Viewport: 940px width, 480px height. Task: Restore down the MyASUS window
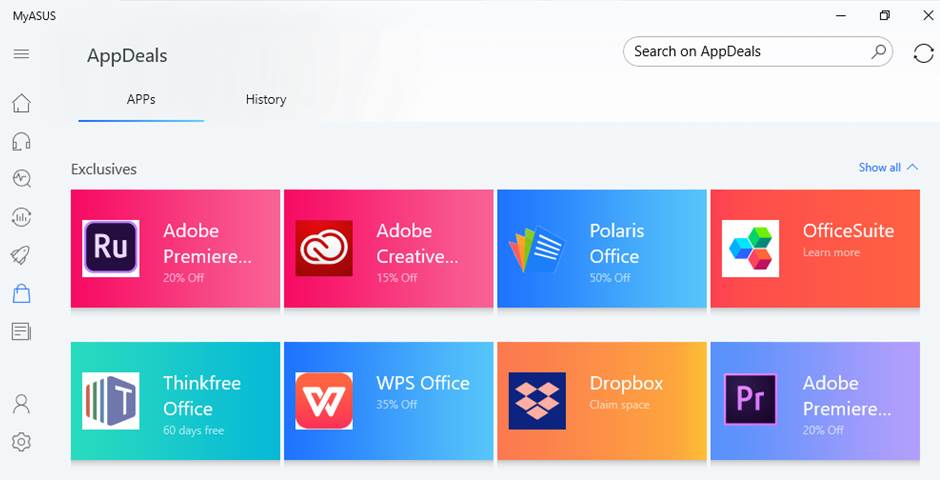[x=885, y=16]
